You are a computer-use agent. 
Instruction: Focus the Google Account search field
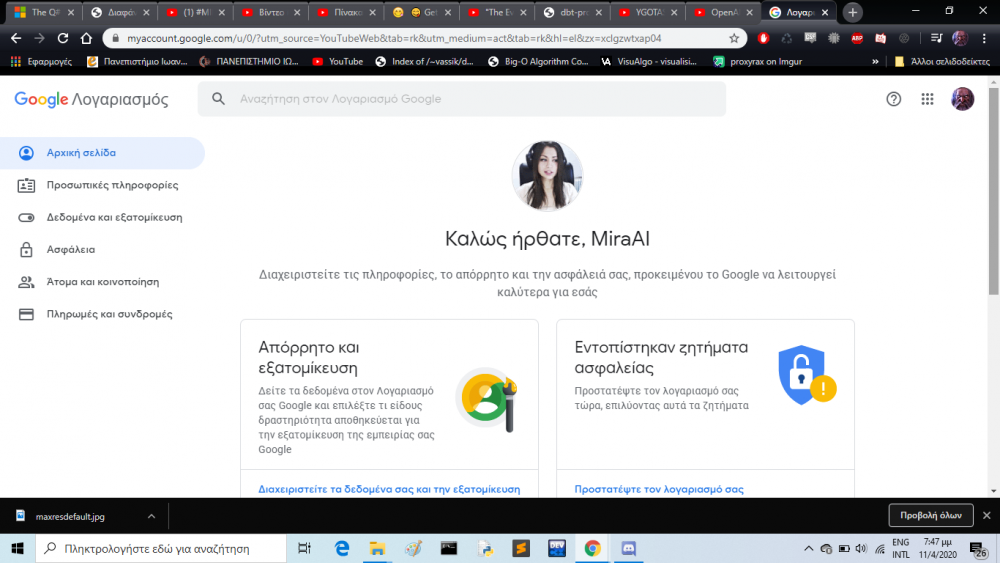pyautogui.click(x=470, y=99)
